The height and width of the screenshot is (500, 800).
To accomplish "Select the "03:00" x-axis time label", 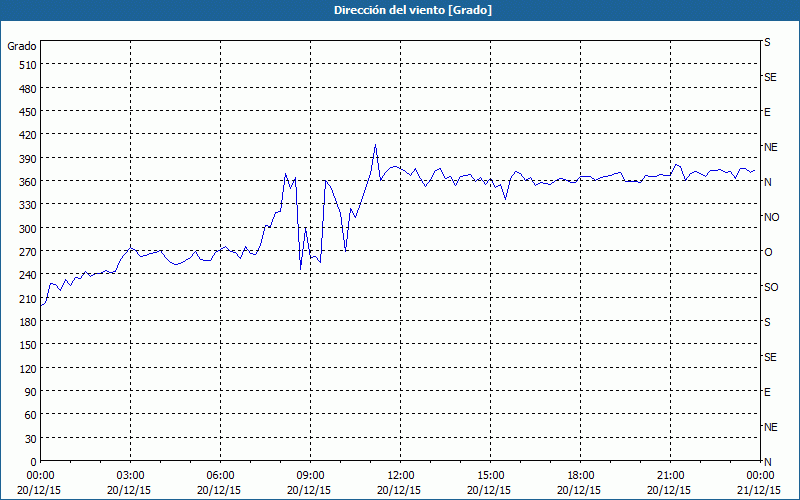I will tap(130, 476).
